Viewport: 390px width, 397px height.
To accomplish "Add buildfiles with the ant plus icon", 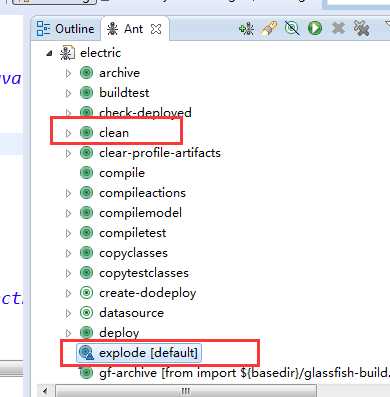I will (x=247, y=29).
